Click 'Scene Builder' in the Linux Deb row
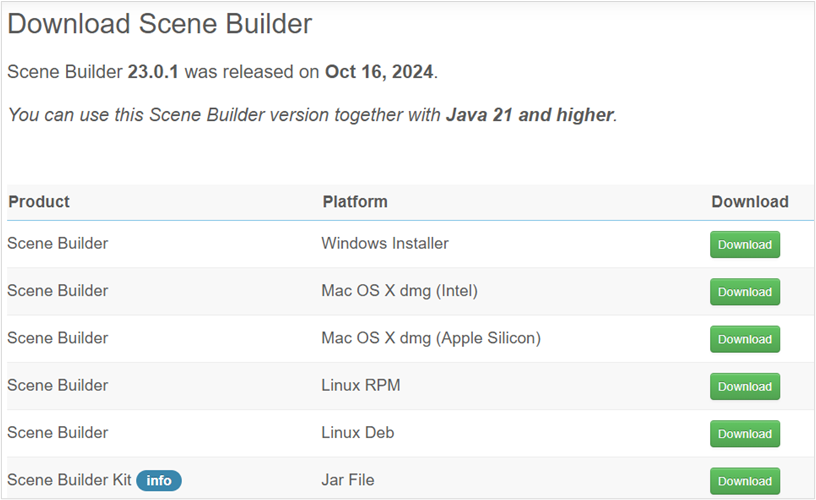 pyautogui.click(x=58, y=433)
